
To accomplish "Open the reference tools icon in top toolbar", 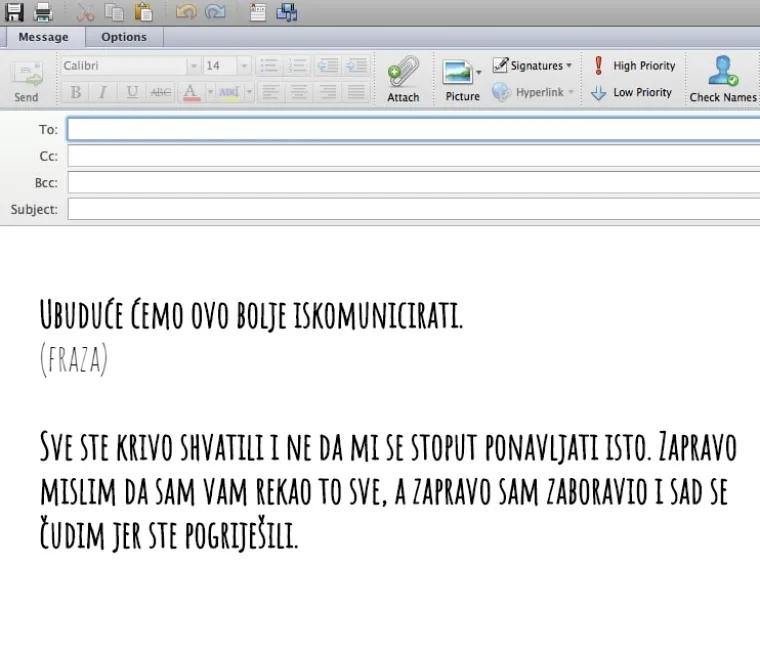I will 257,12.
